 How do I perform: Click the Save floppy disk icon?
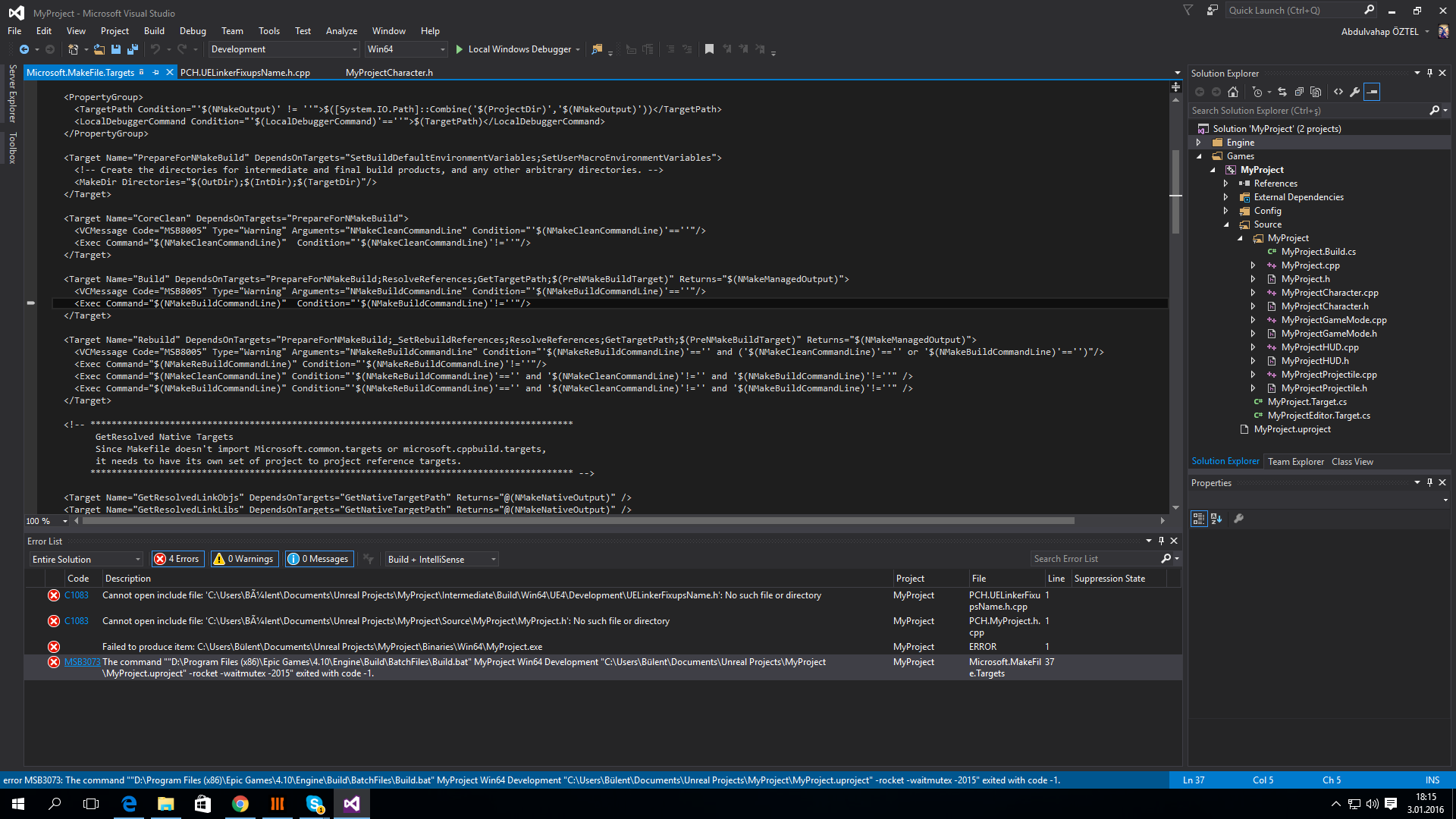116,49
